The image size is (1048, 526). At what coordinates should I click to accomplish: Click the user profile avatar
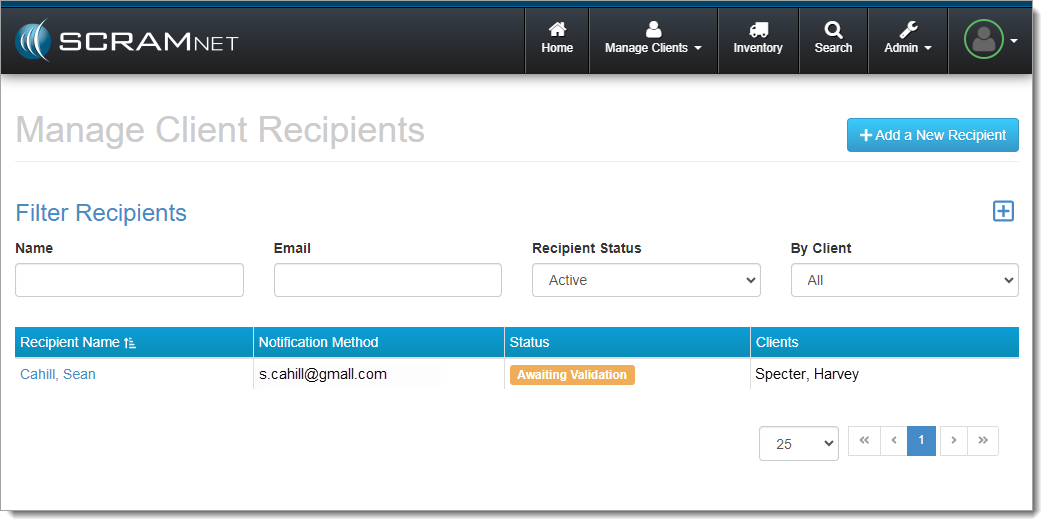(984, 40)
